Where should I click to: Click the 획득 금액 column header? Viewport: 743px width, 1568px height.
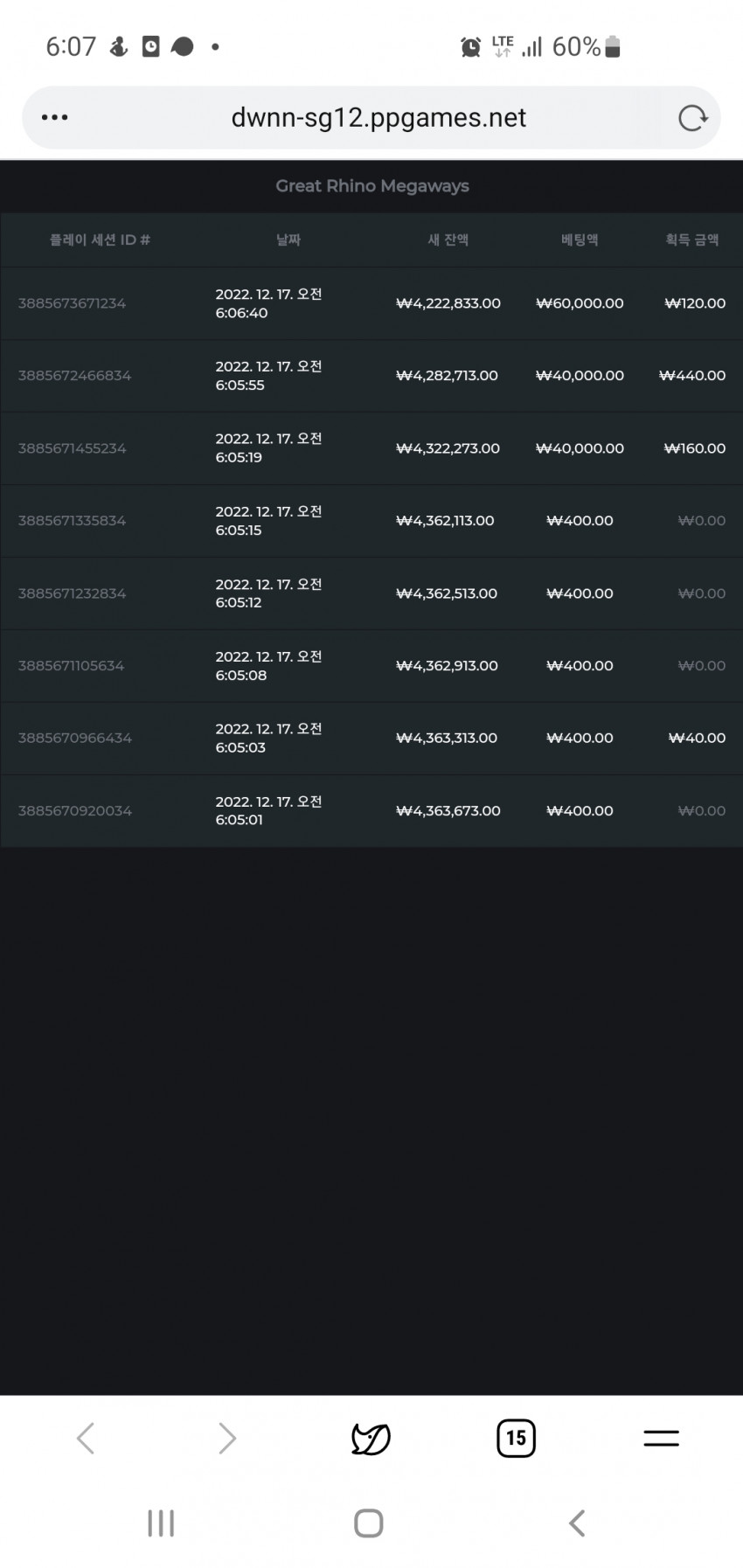click(x=692, y=239)
